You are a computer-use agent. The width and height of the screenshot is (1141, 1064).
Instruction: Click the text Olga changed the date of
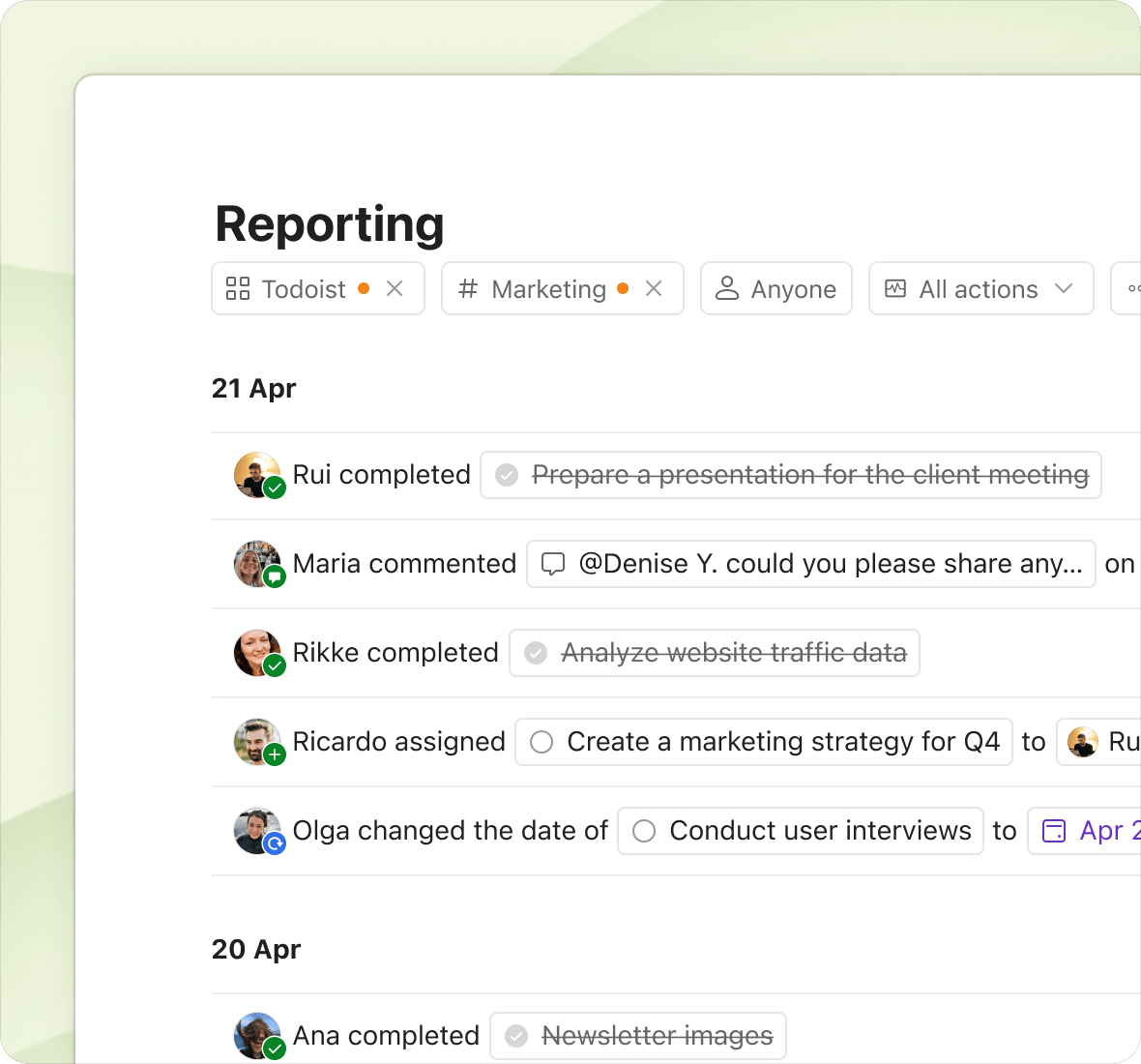pyautogui.click(x=450, y=830)
